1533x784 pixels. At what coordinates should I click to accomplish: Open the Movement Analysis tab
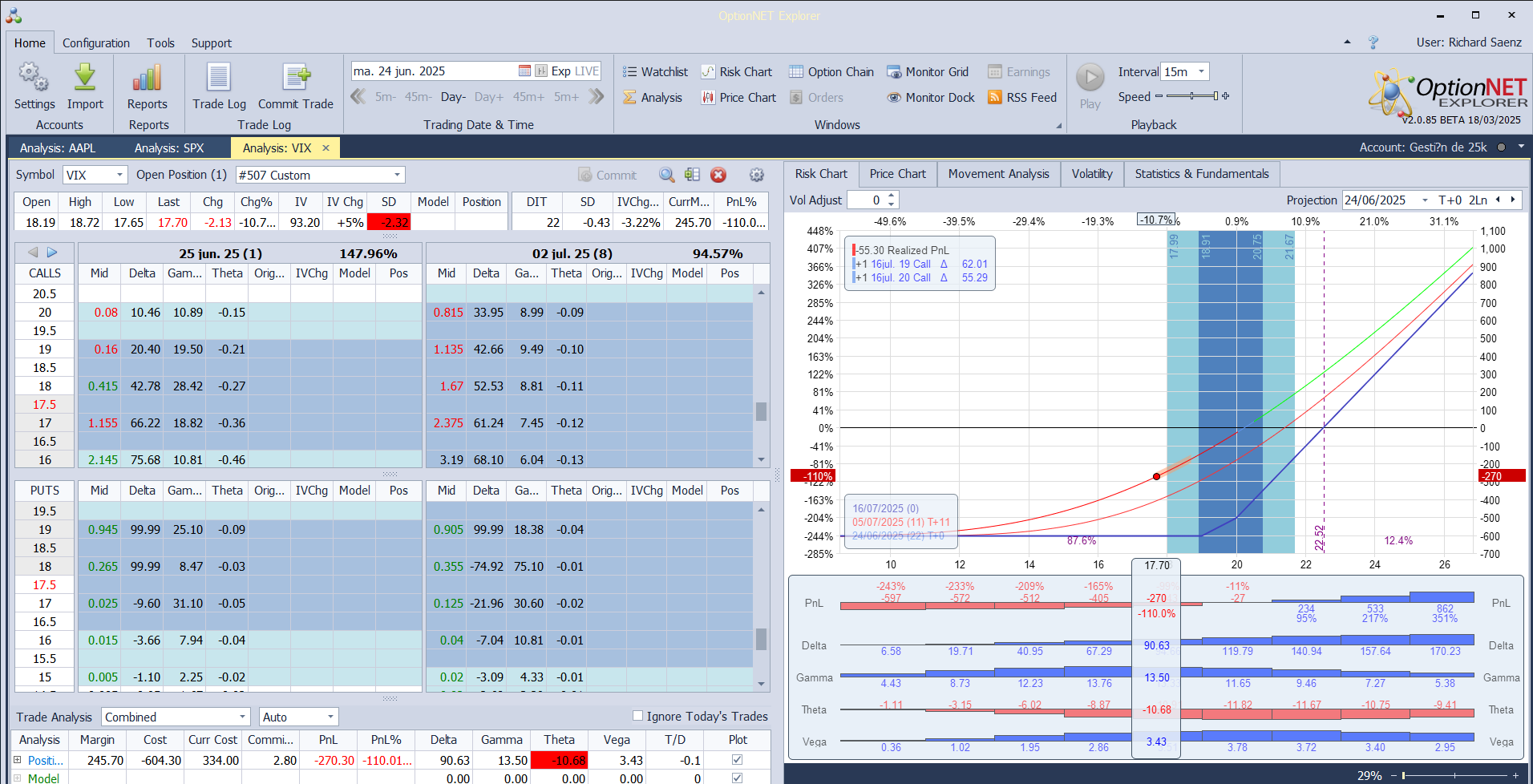coord(998,174)
